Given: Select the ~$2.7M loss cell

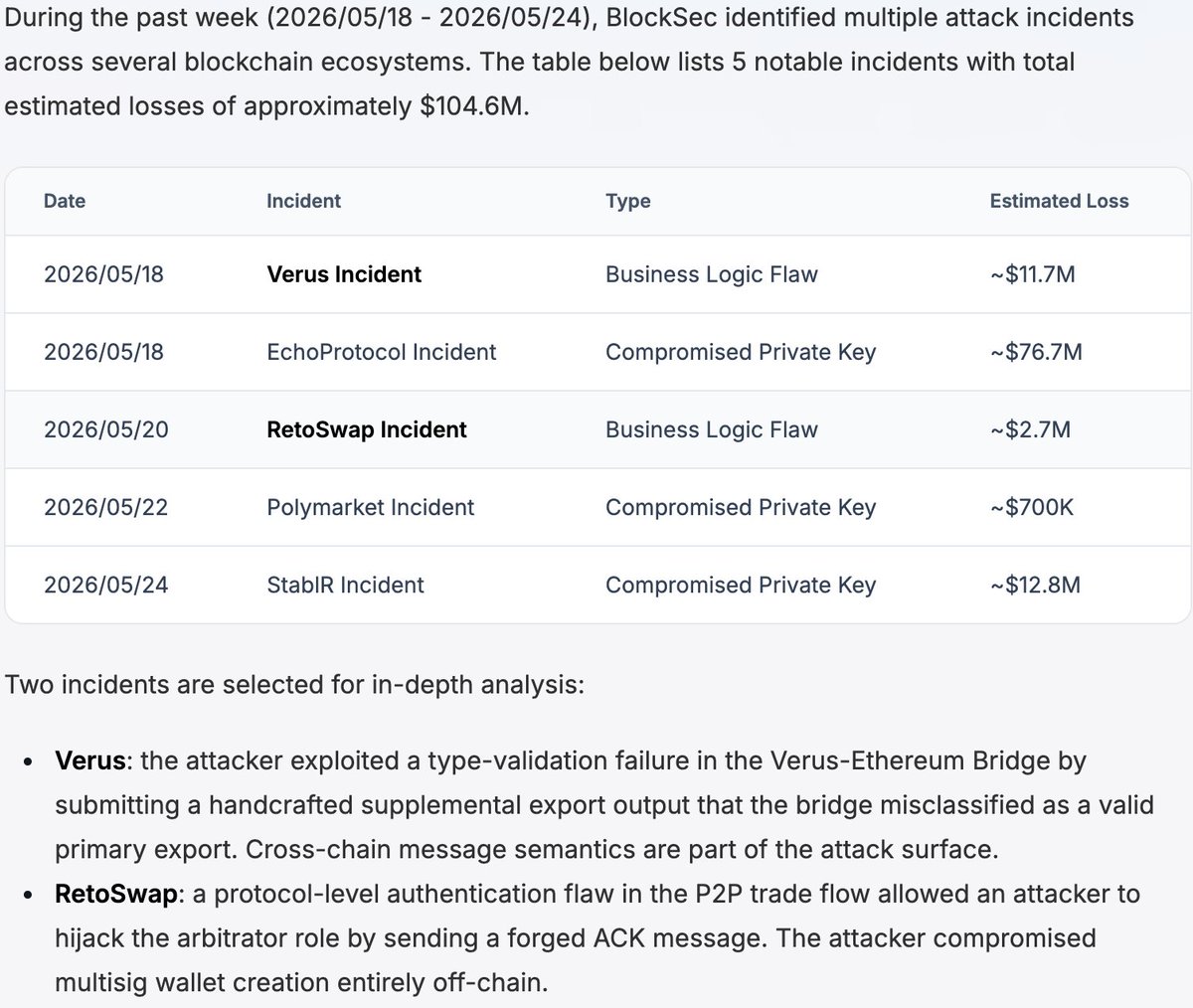Looking at the screenshot, I should pos(1030,429).
